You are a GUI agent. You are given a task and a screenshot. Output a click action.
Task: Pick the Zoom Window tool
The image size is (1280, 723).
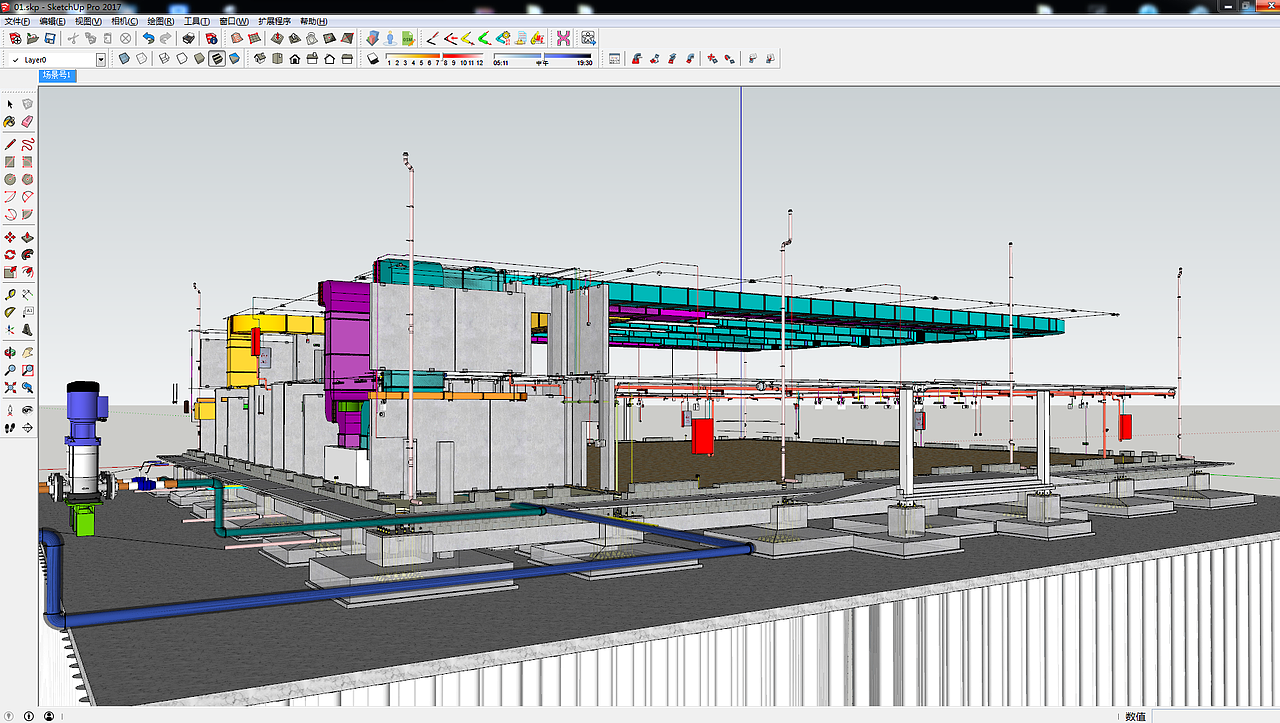(28, 370)
